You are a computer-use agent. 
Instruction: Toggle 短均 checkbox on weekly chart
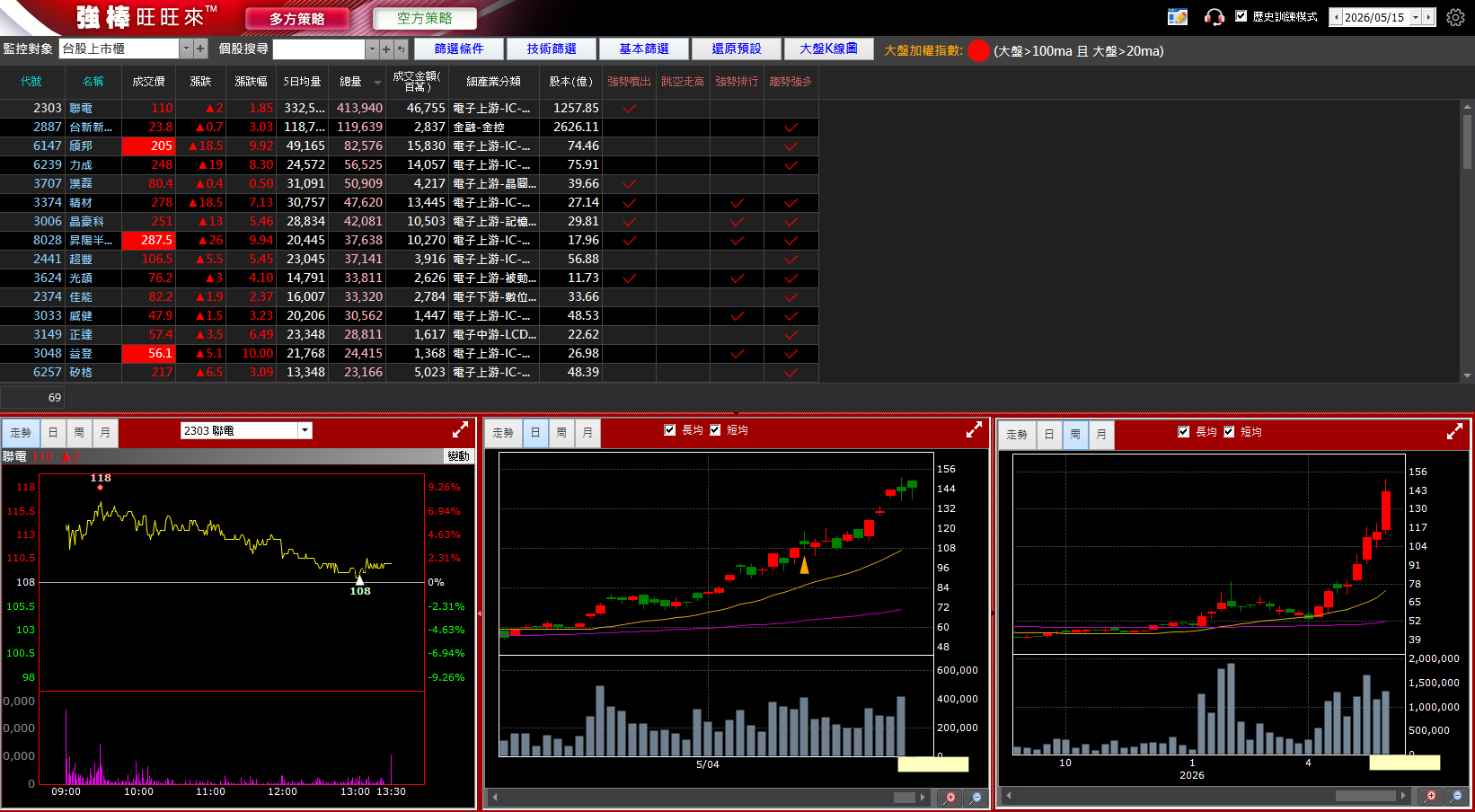click(1229, 432)
